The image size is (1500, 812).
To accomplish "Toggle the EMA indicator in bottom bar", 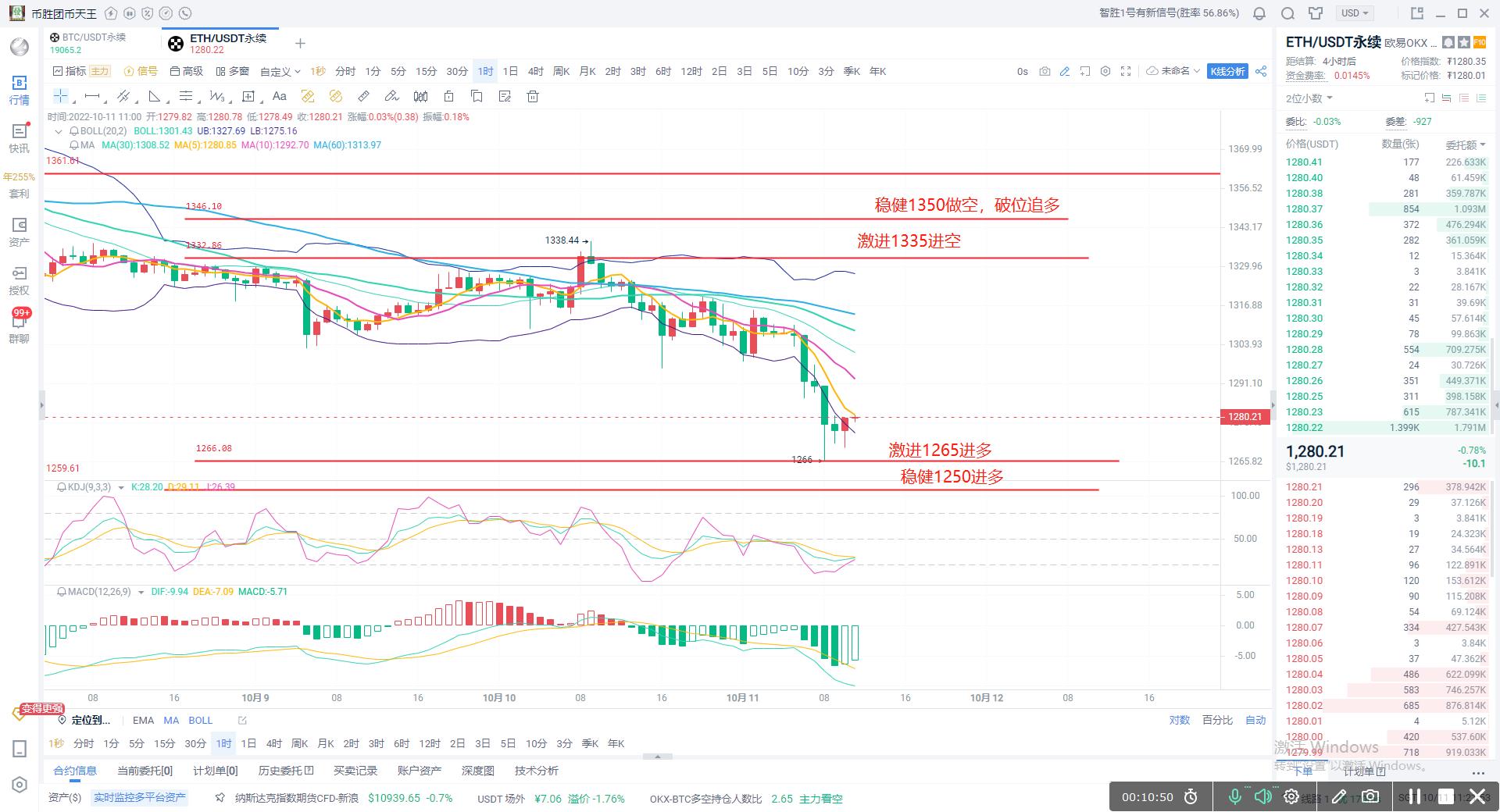I will click(x=143, y=720).
